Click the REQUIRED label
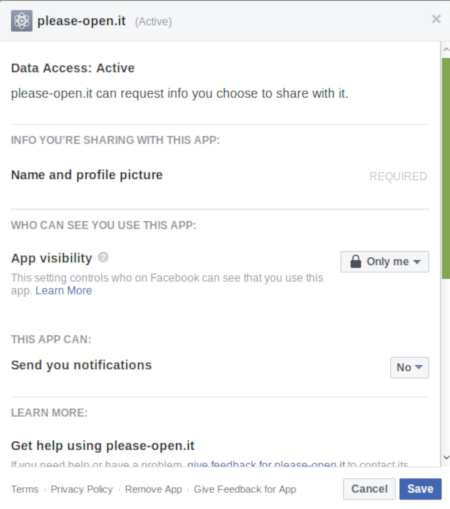 (398, 176)
